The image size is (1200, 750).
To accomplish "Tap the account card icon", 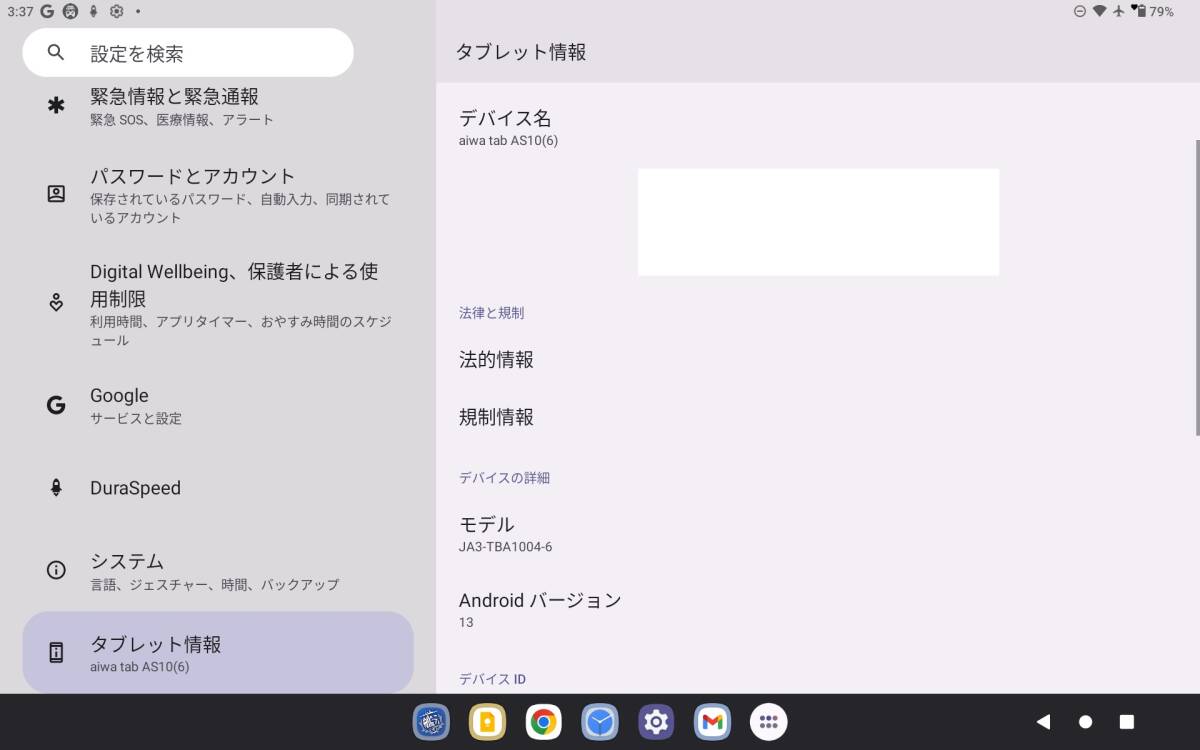I will [x=56, y=194].
